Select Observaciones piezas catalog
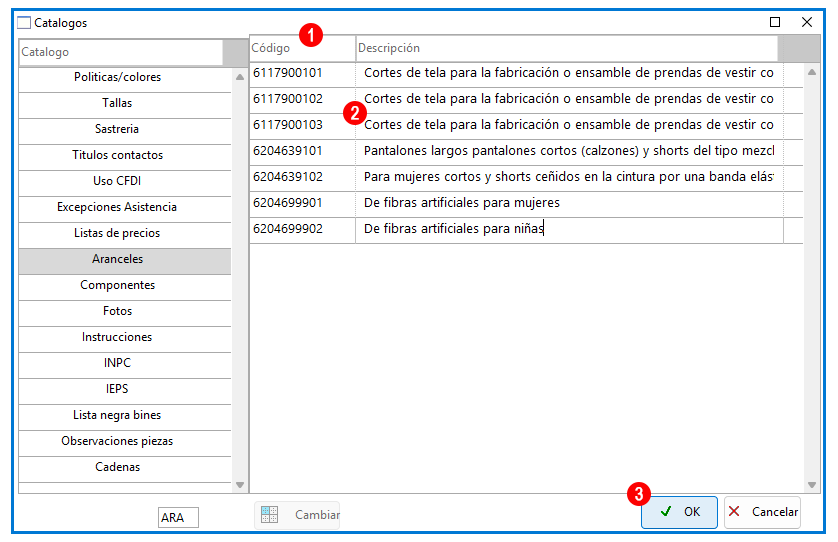 click(125, 442)
